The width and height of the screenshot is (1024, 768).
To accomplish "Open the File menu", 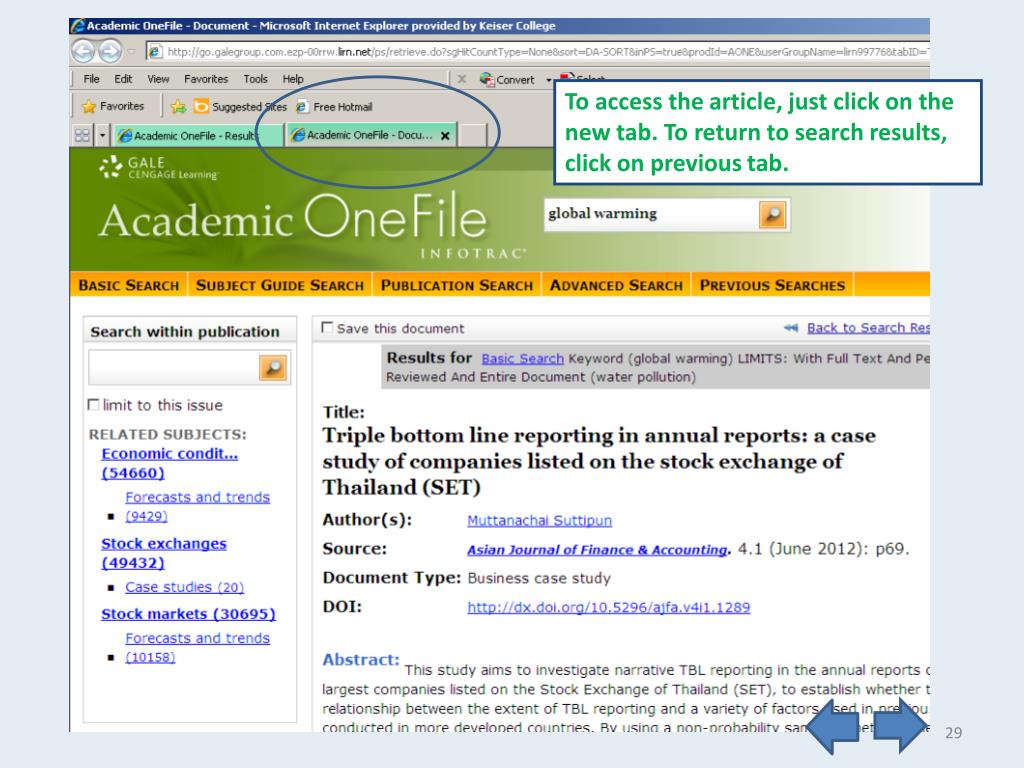I will coord(91,78).
